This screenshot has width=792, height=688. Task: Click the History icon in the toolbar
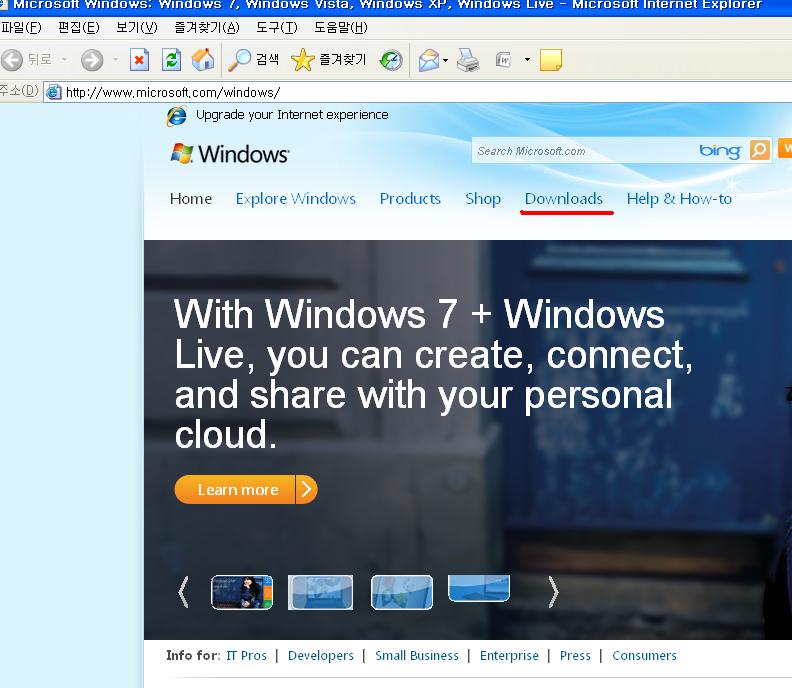pos(391,60)
